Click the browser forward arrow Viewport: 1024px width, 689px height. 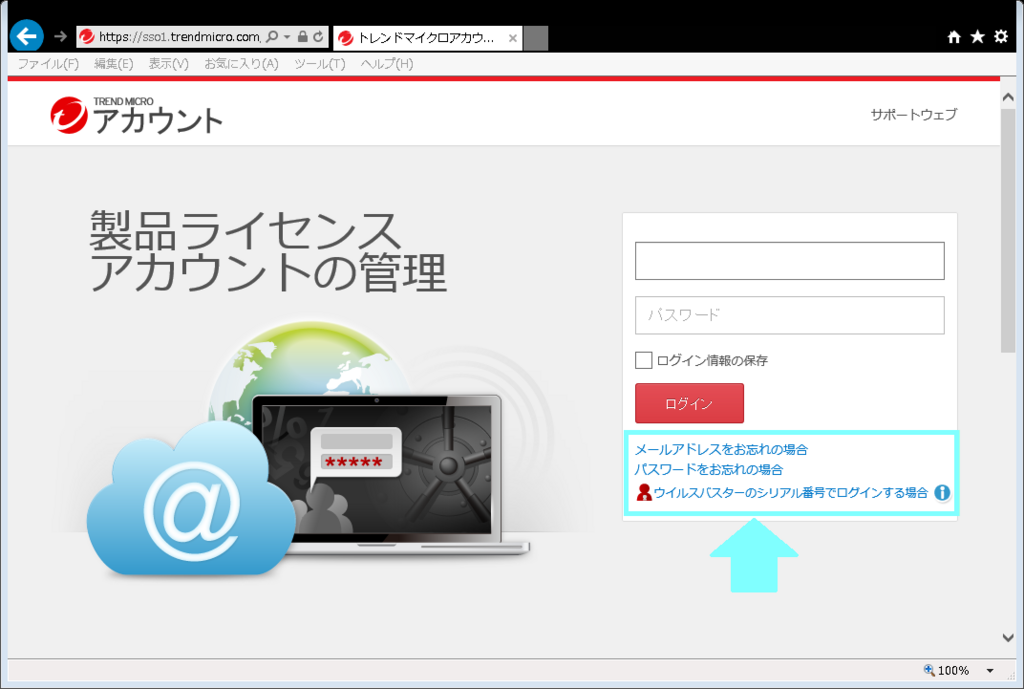pos(60,37)
